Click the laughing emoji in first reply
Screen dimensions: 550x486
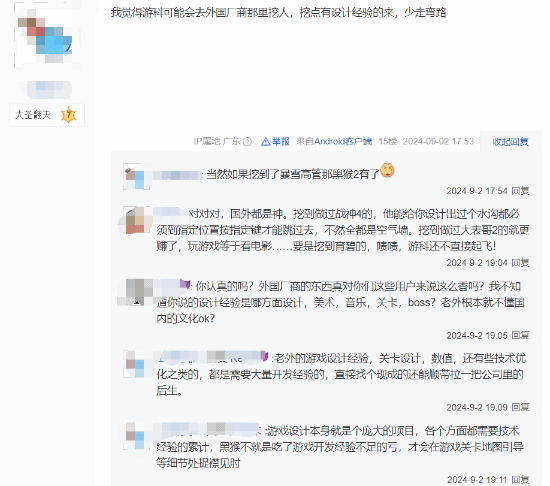(x=387, y=170)
